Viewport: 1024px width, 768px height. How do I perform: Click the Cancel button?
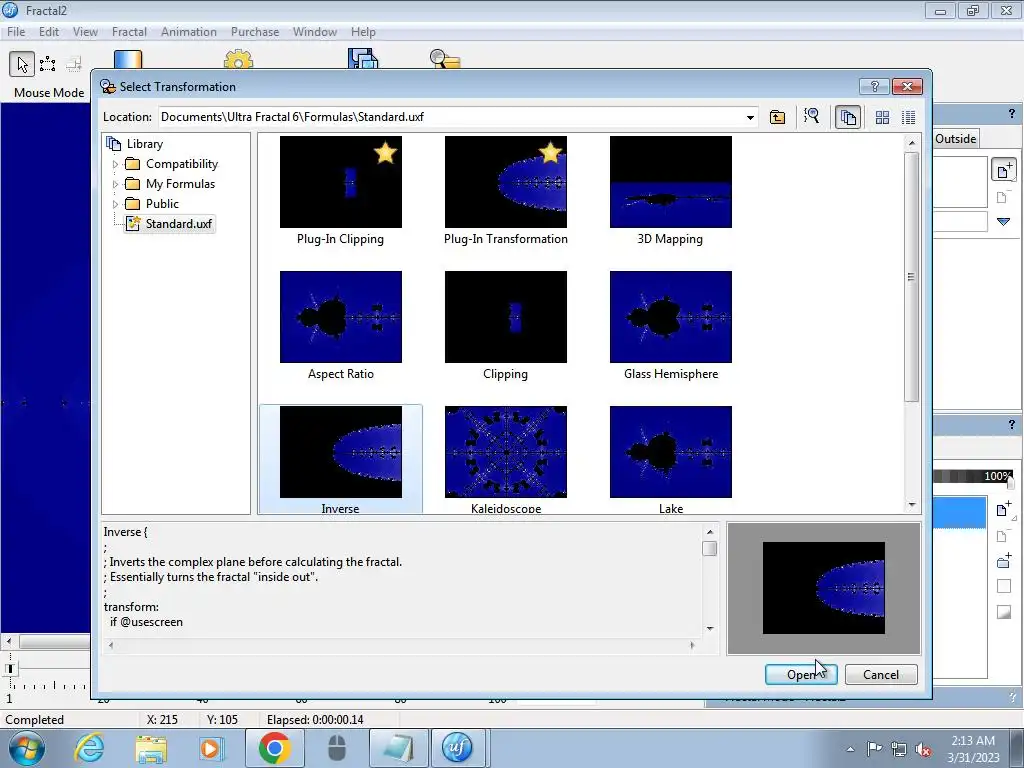pos(881,675)
